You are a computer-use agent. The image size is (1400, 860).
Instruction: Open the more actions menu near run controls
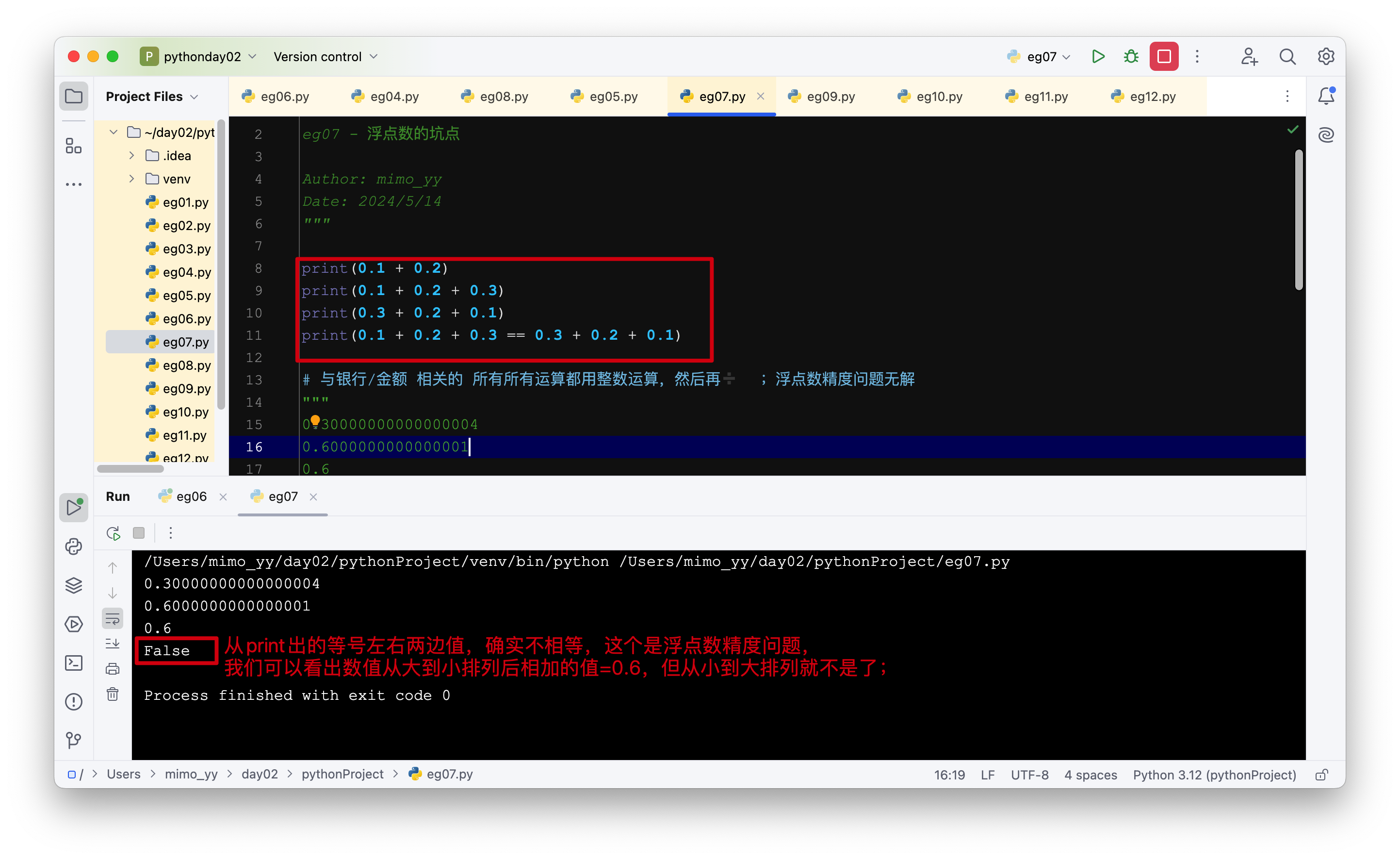click(x=1197, y=56)
